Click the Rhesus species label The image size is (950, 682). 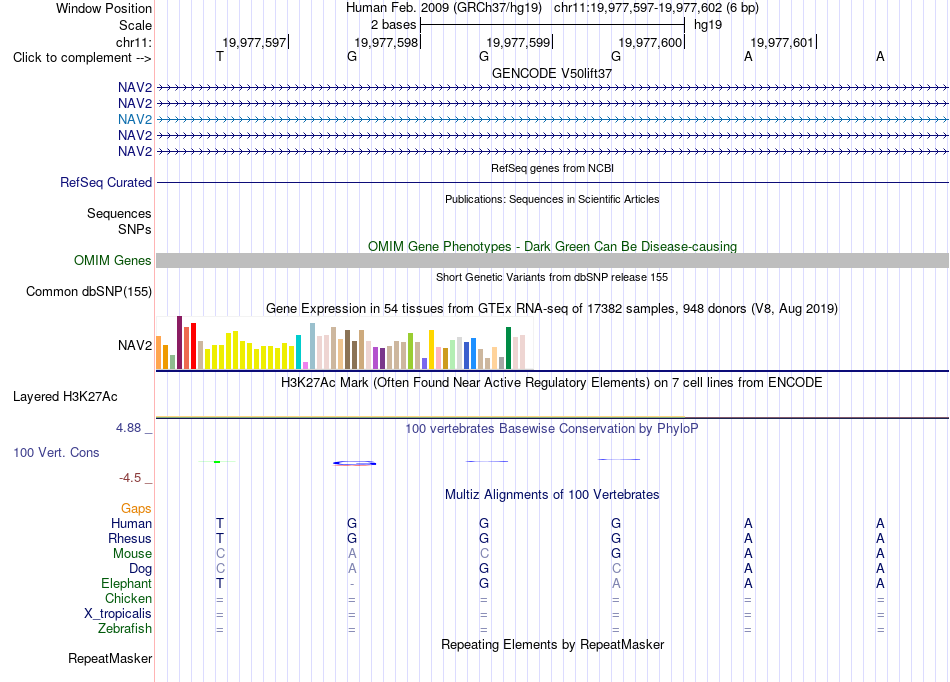click(130, 538)
